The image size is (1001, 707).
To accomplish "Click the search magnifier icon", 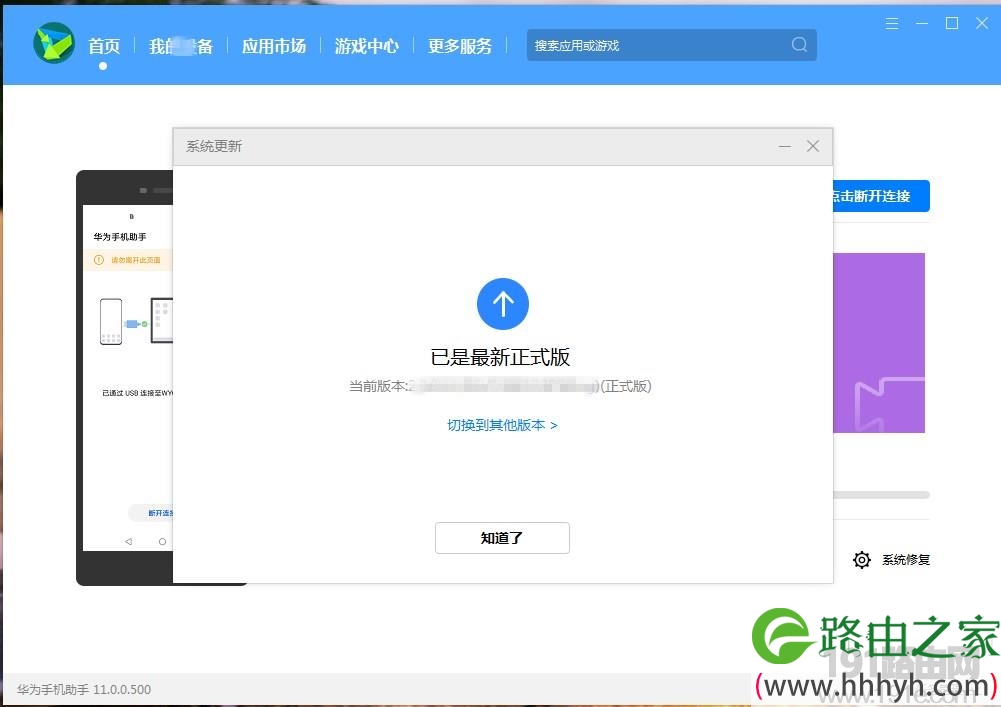I will (799, 45).
